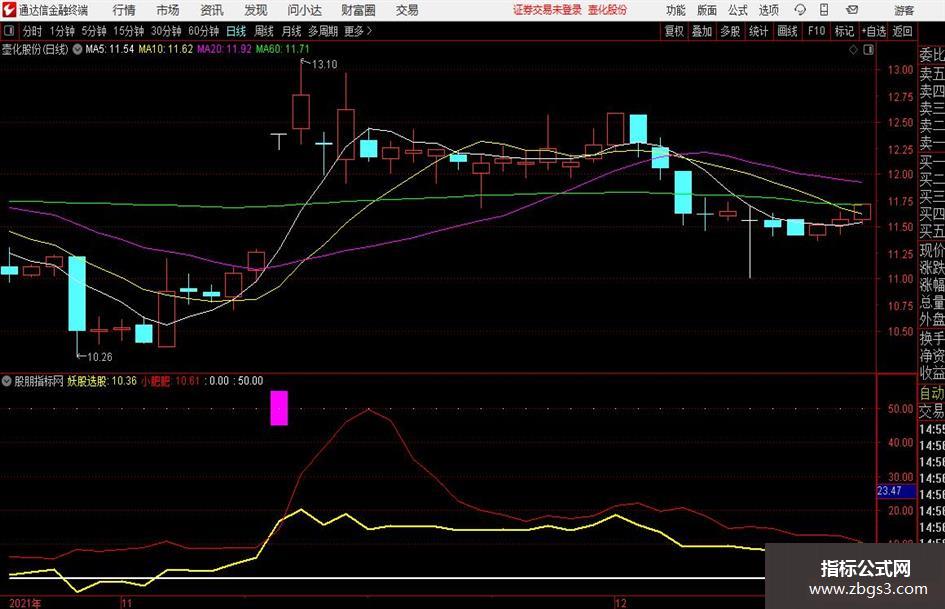
Task: Click the 10.26 low price label
Action: coord(99,357)
